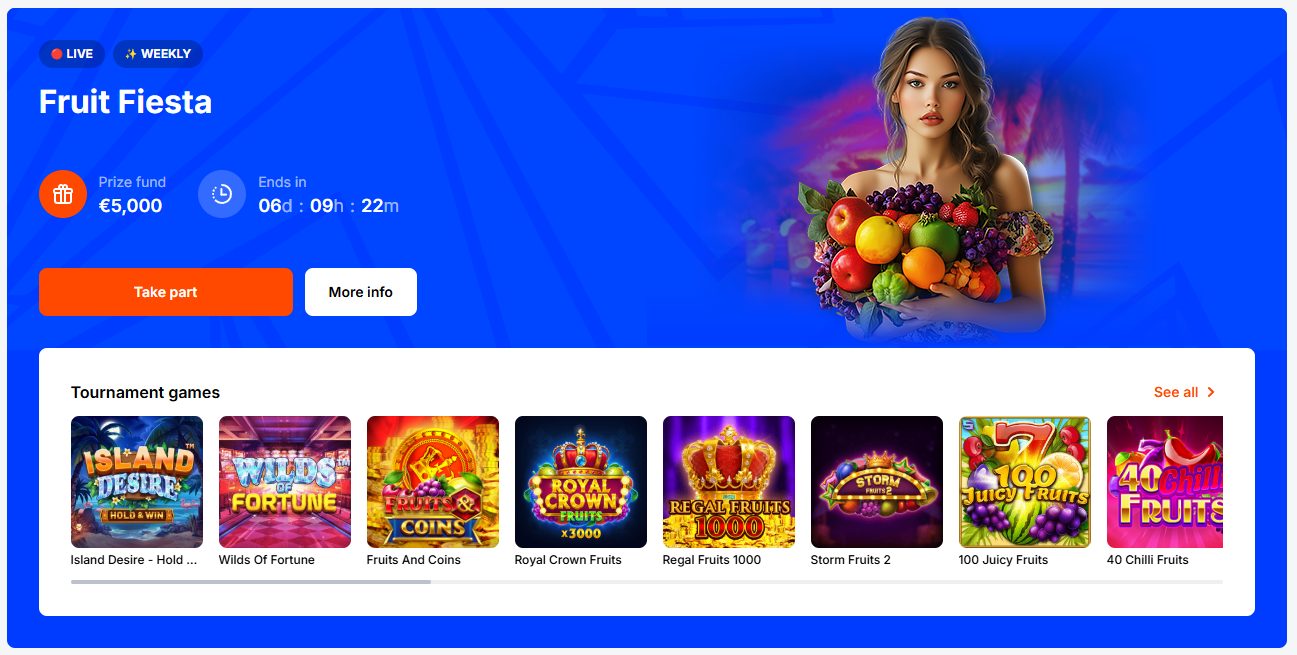Click the LIVE status badge
This screenshot has height=655, width=1297.
72,54
